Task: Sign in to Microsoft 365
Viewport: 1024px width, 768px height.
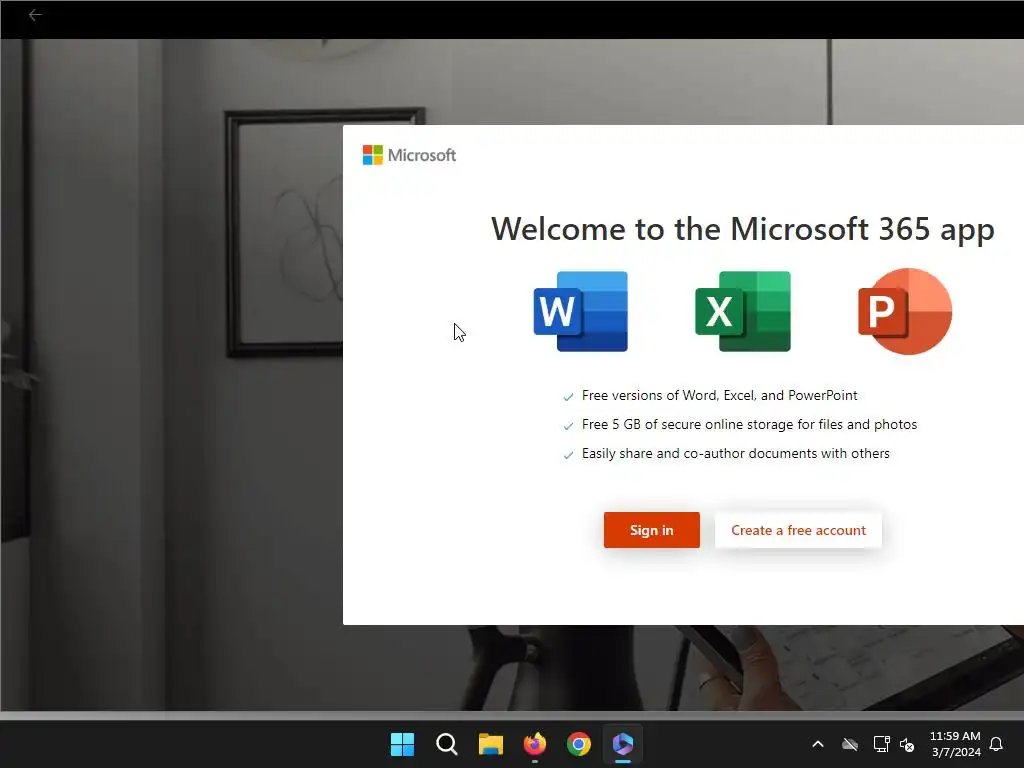Action: coord(652,530)
